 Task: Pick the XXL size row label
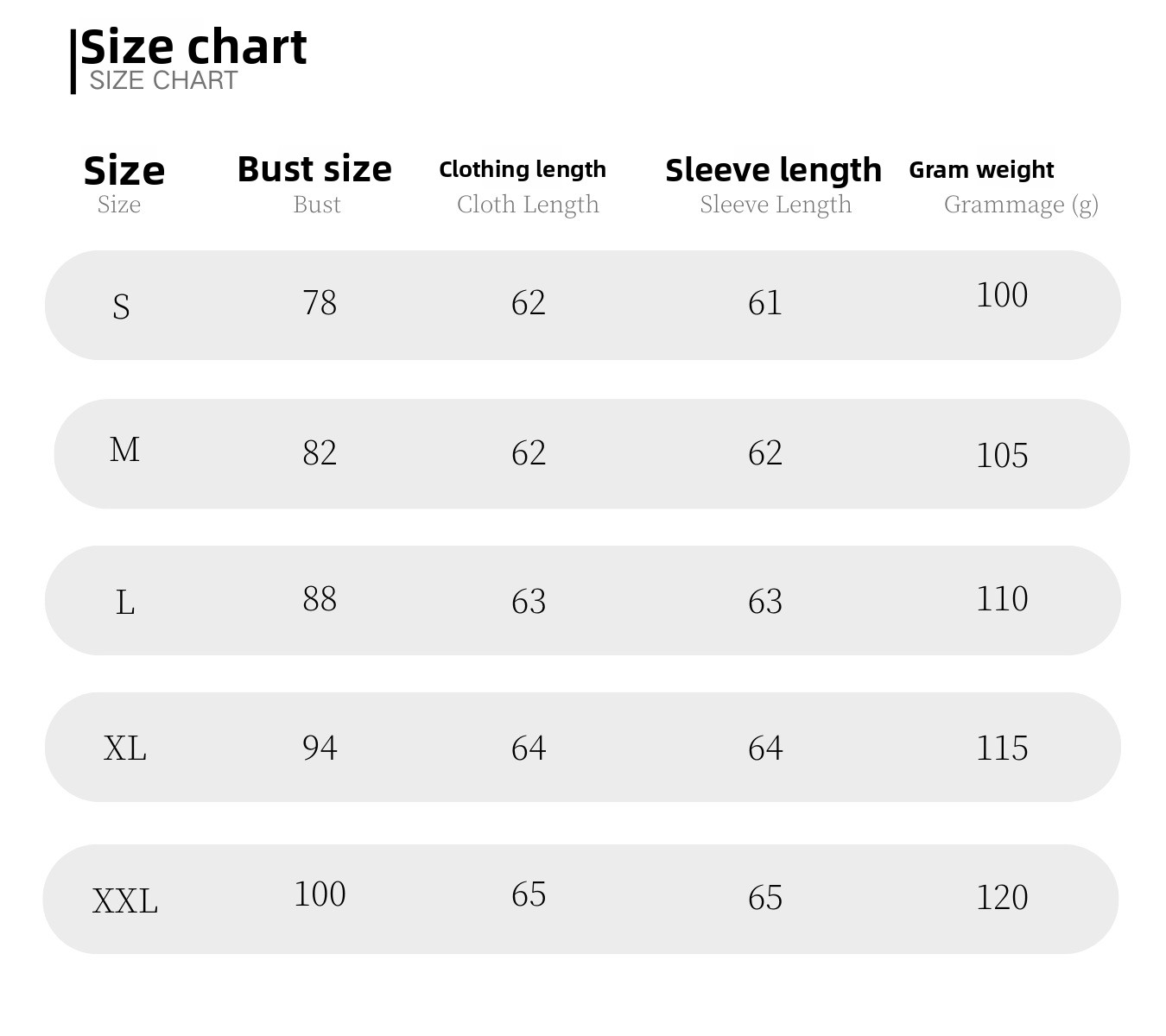(x=125, y=901)
